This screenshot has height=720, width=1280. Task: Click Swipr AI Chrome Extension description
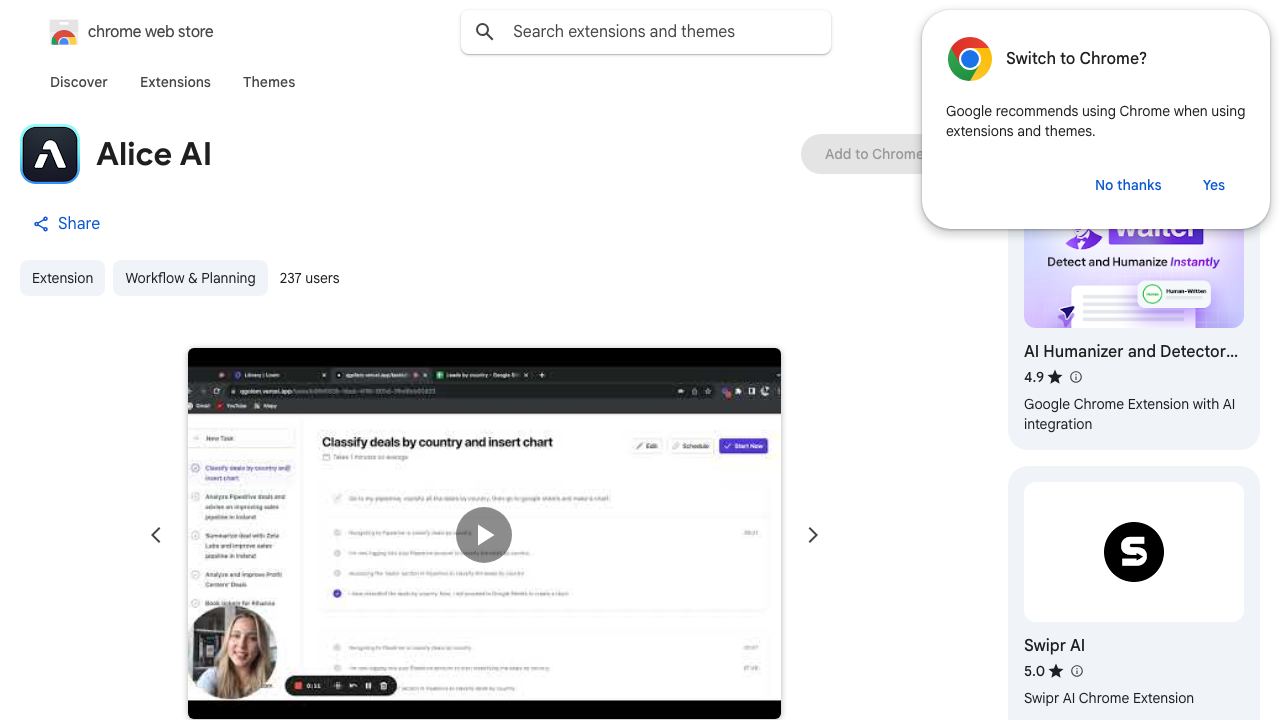(1109, 698)
